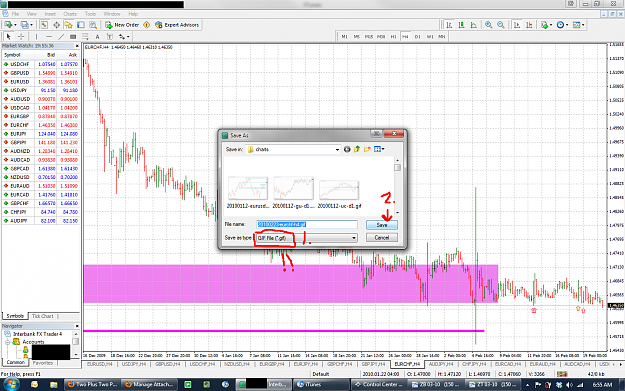Open the Periods clock dropdown

[x=562, y=25]
